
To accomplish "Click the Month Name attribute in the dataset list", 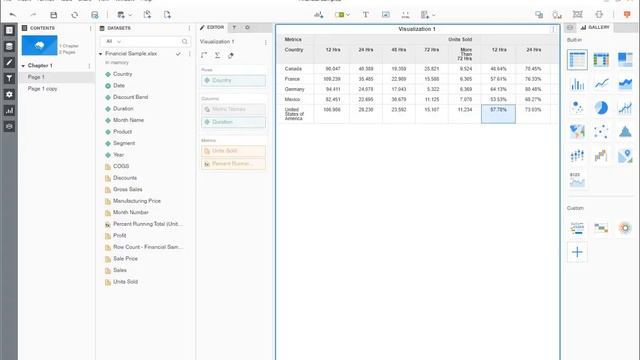I will click(128, 120).
